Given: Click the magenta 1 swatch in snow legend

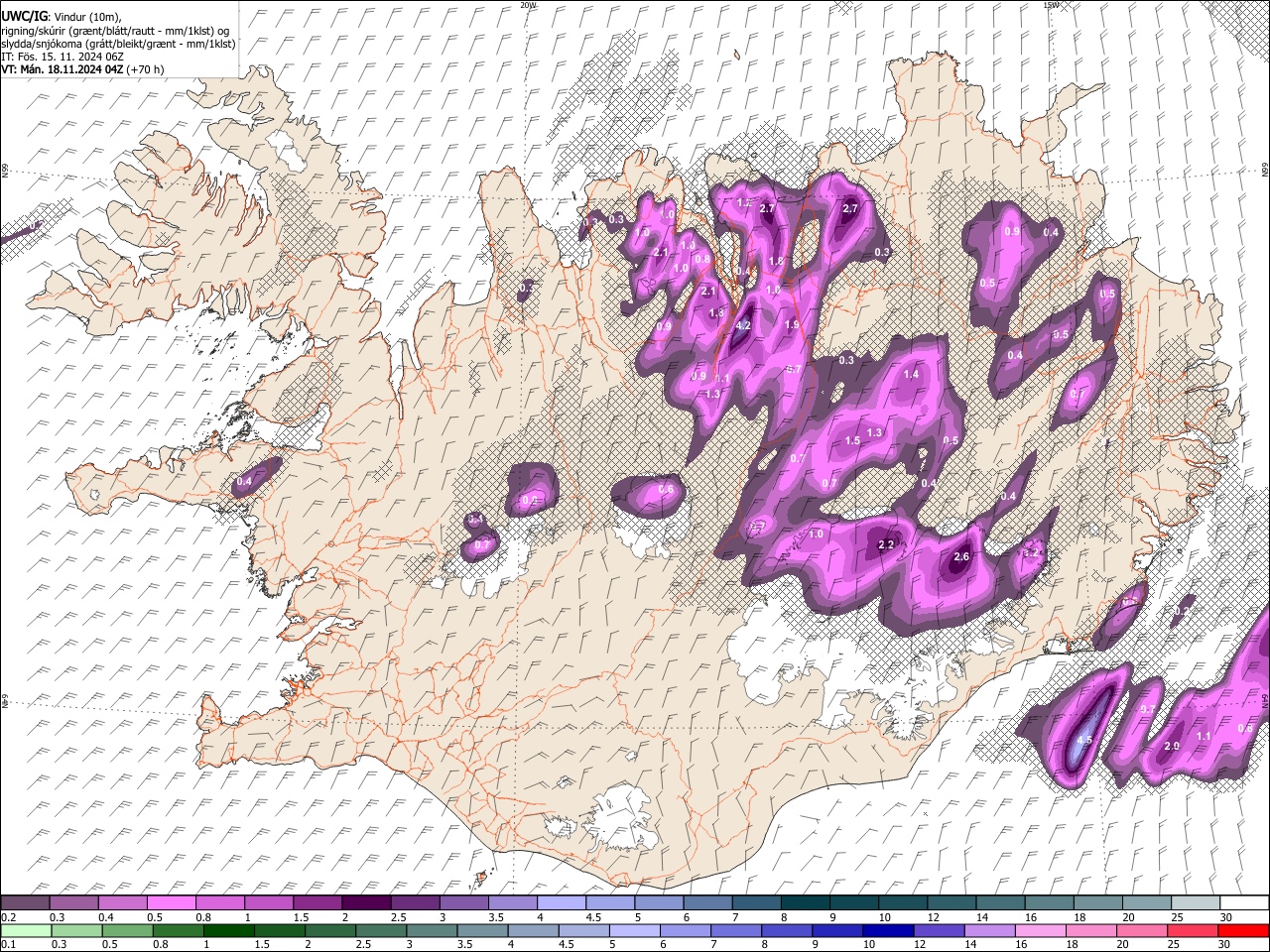Looking at the screenshot, I should [x=269, y=903].
